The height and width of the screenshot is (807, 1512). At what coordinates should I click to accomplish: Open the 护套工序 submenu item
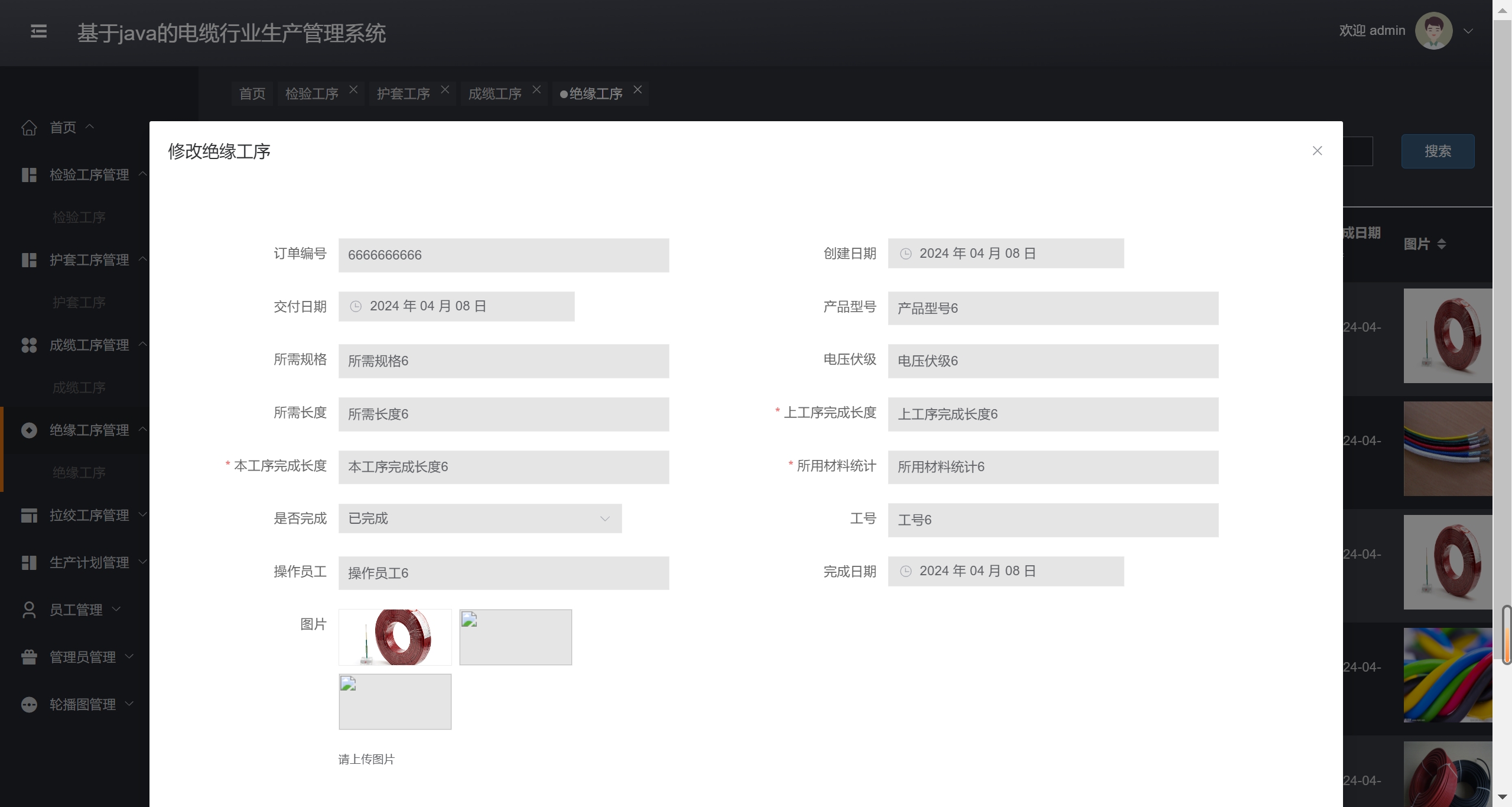(x=79, y=303)
